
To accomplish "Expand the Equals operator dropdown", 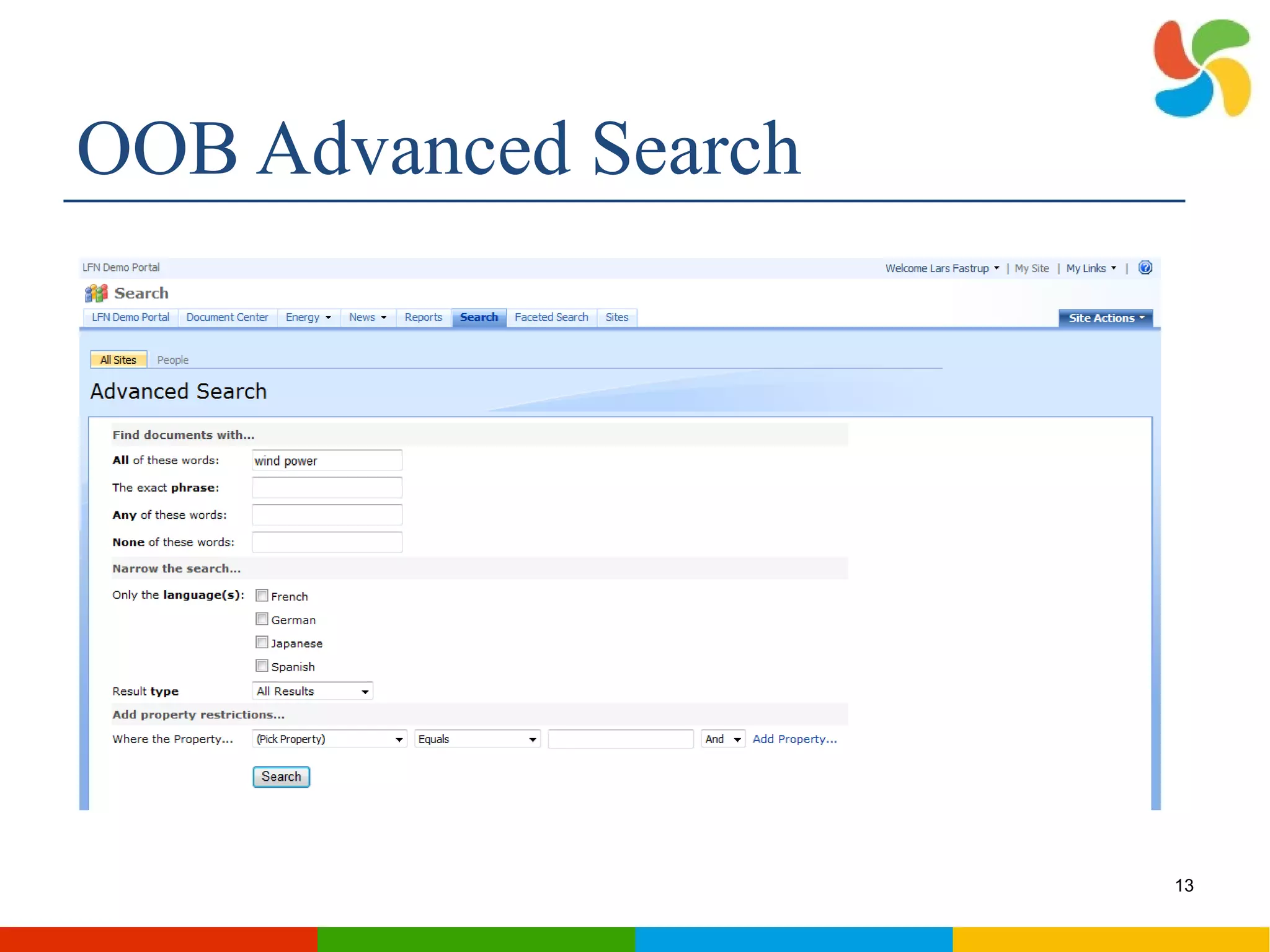I will 477,739.
